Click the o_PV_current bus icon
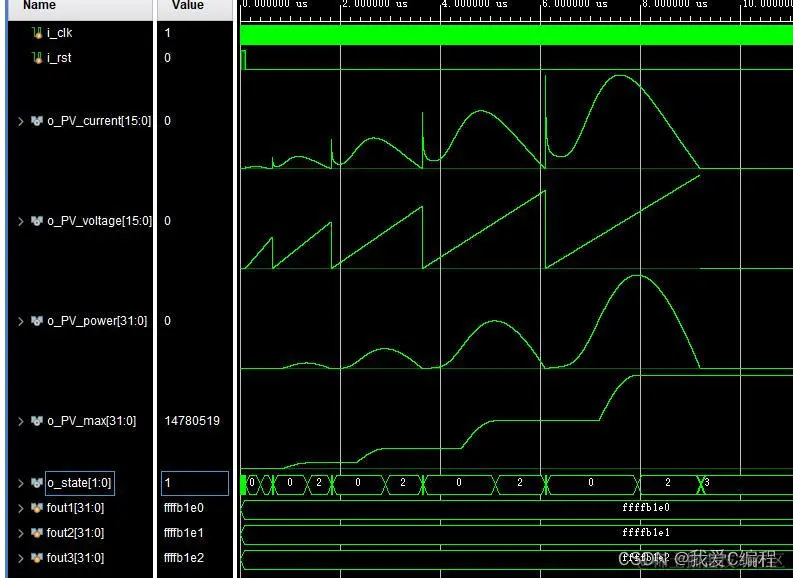The image size is (793, 578). 37,121
